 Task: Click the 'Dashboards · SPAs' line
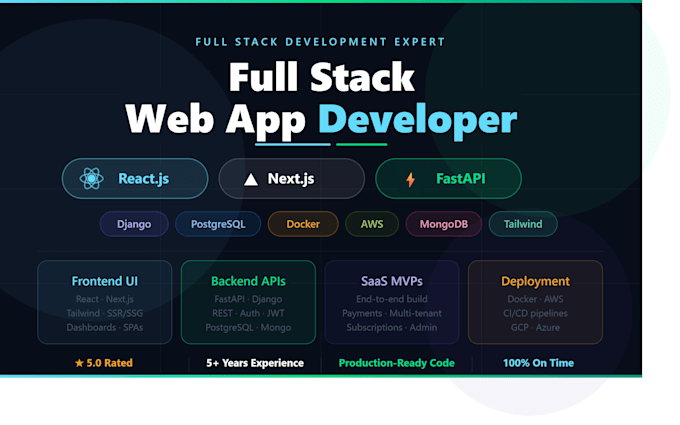[x=105, y=327]
